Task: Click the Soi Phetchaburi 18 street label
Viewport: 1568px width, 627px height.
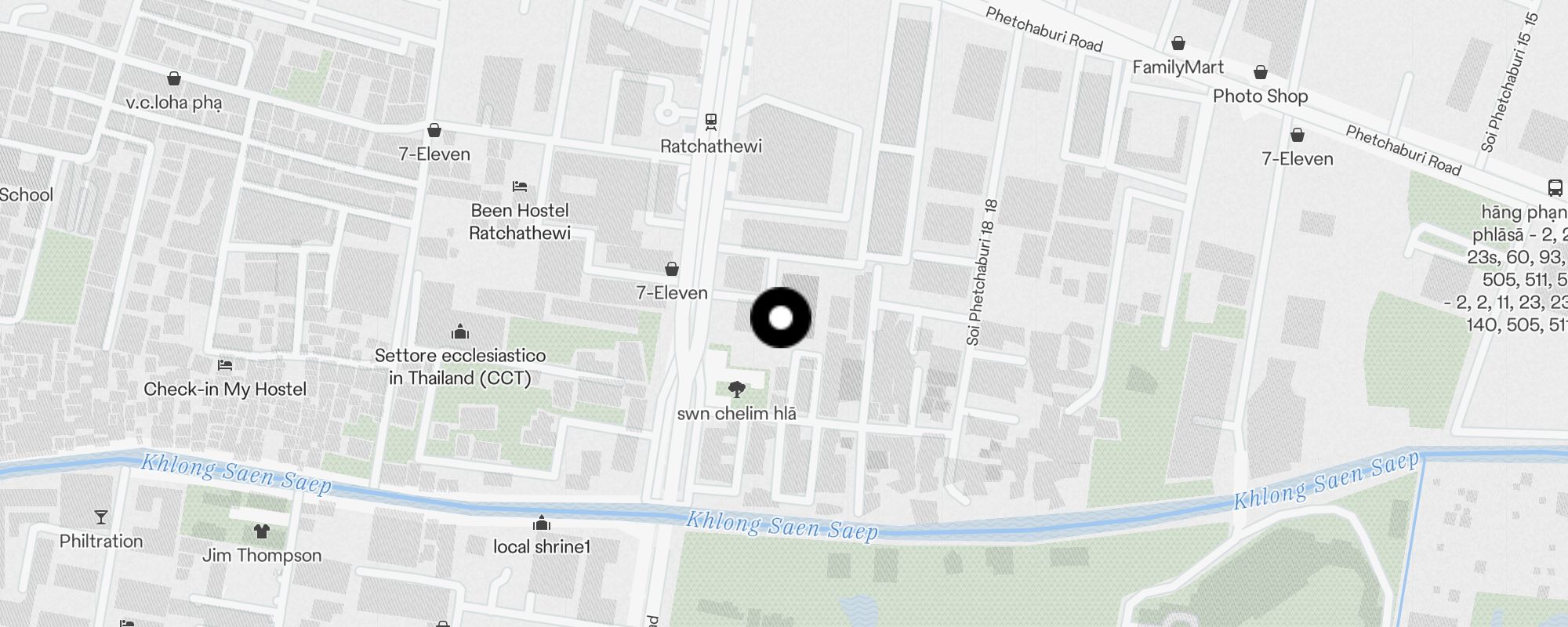Action: coord(982,273)
